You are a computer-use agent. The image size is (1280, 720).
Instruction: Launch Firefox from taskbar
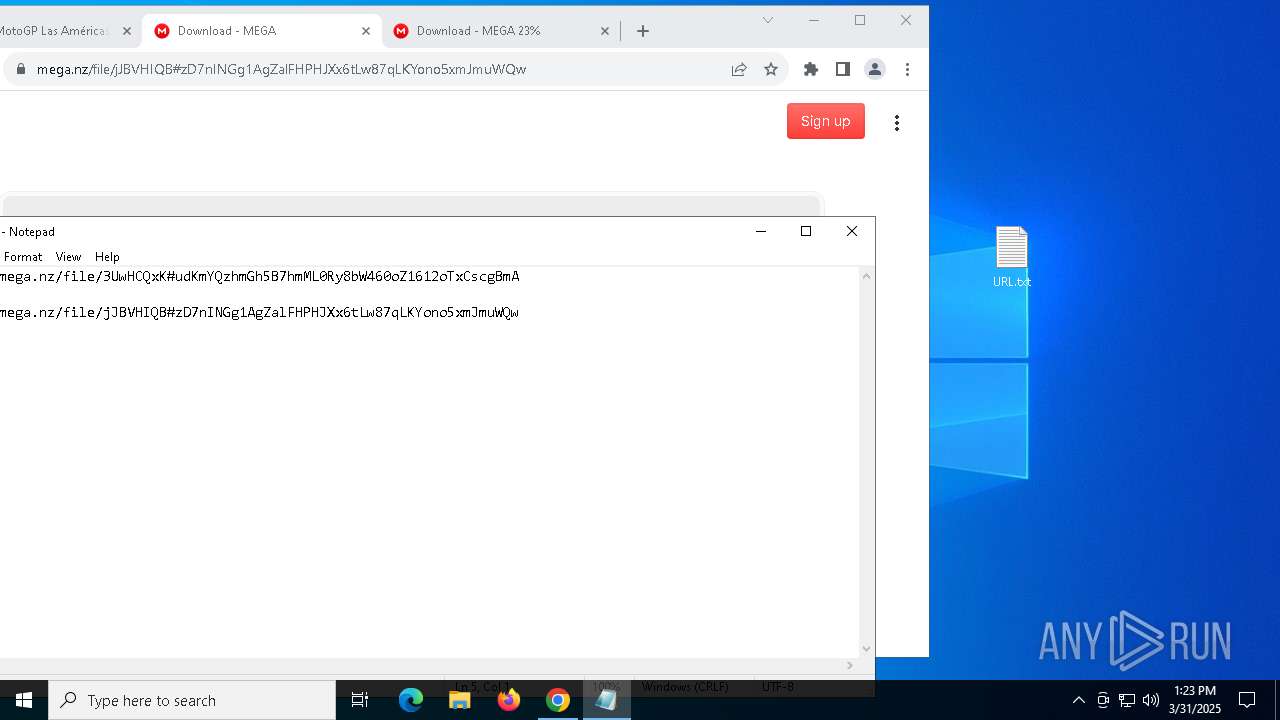coord(509,700)
